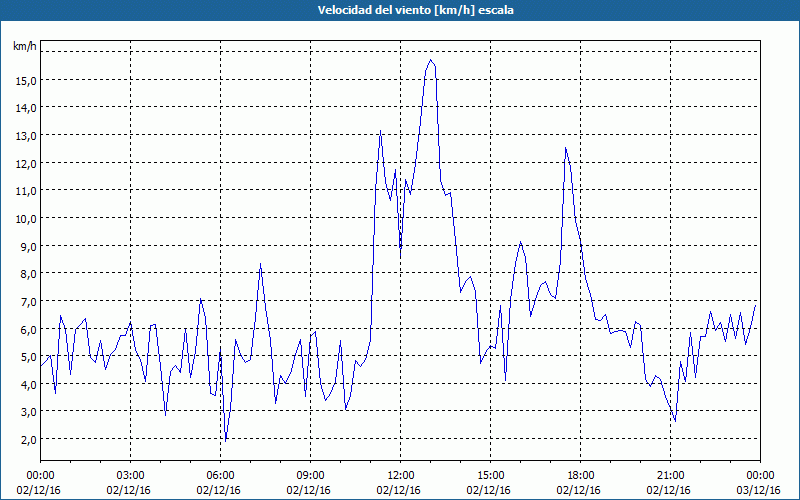Viewport: 800px width, 500px height.
Task: Click the 12,0 y-axis value
Action: [25, 164]
